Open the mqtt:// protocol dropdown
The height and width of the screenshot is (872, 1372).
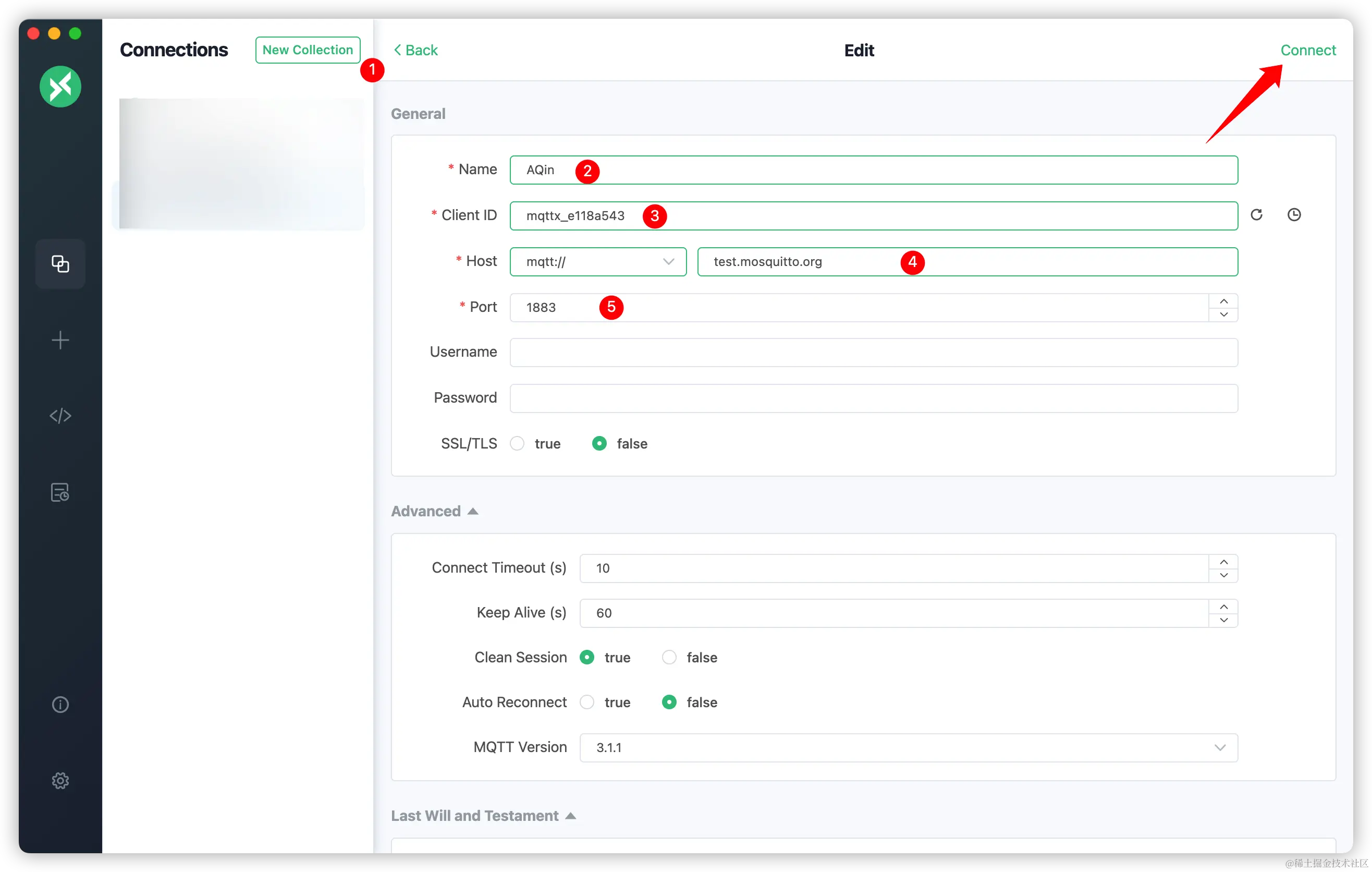598,262
